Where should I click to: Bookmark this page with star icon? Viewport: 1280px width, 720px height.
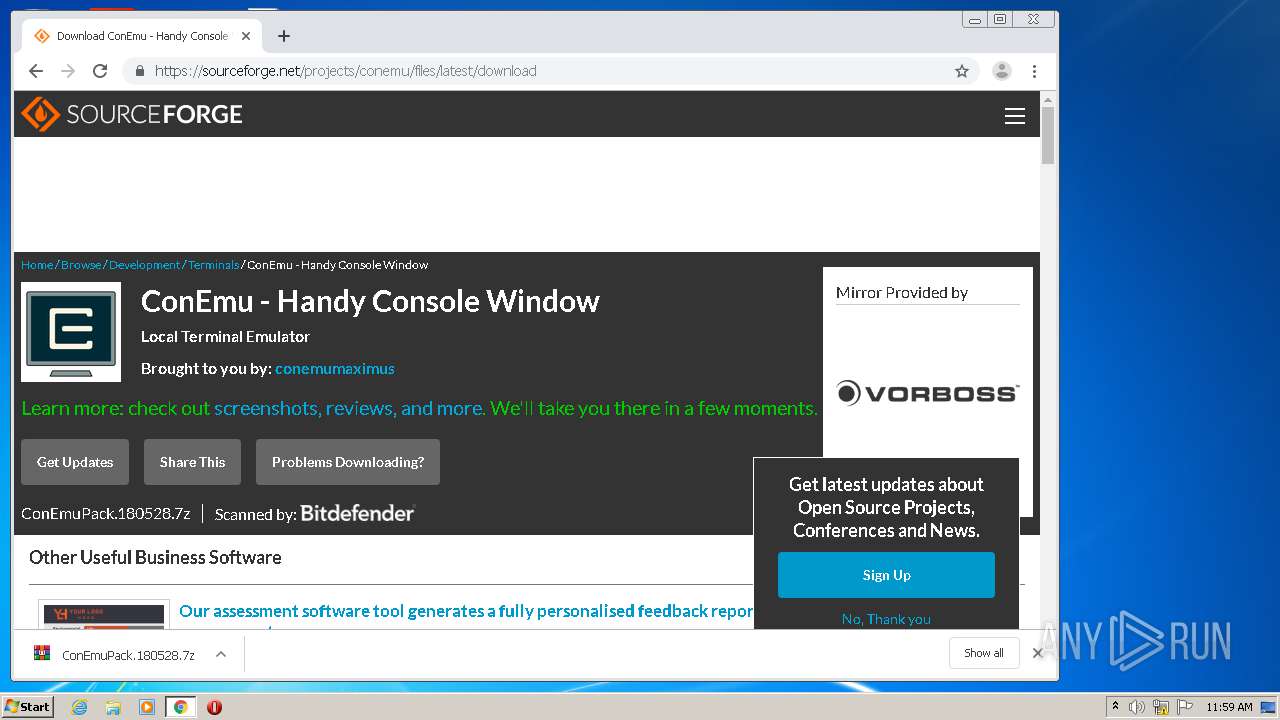962,71
